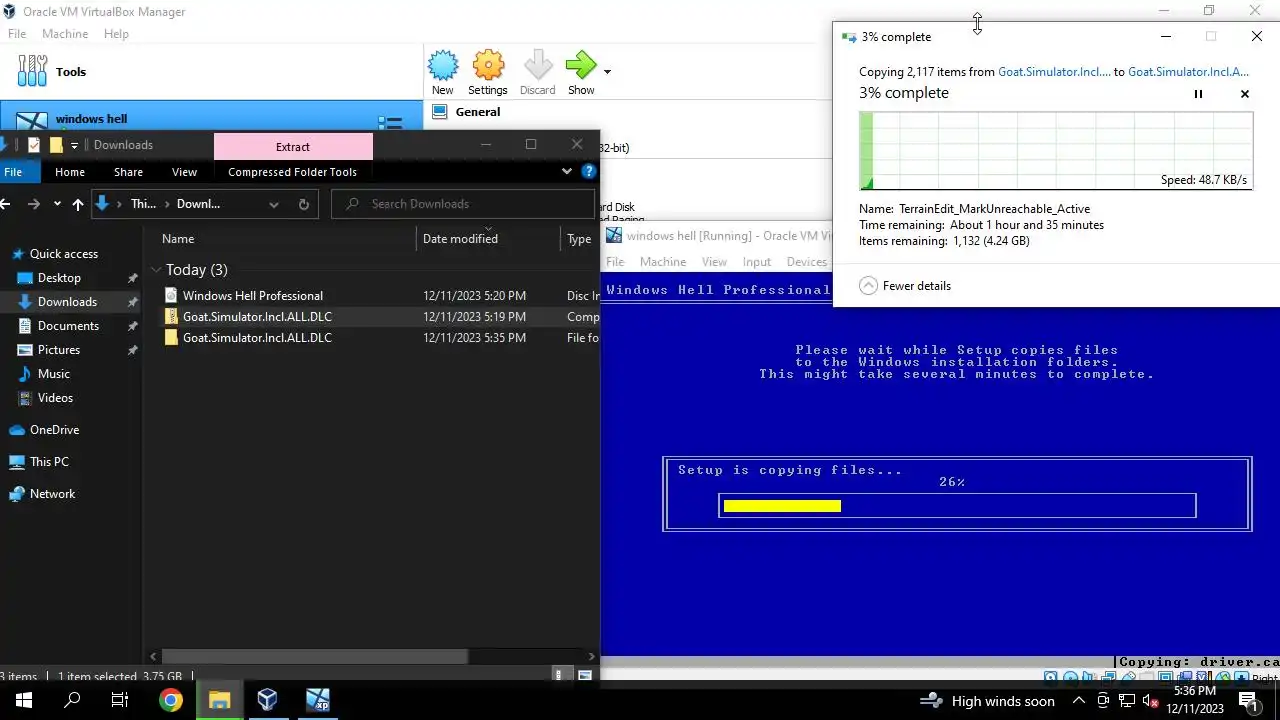Launch Google Chrome from the taskbar
Viewport: 1280px width, 720px height.
[171, 700]
